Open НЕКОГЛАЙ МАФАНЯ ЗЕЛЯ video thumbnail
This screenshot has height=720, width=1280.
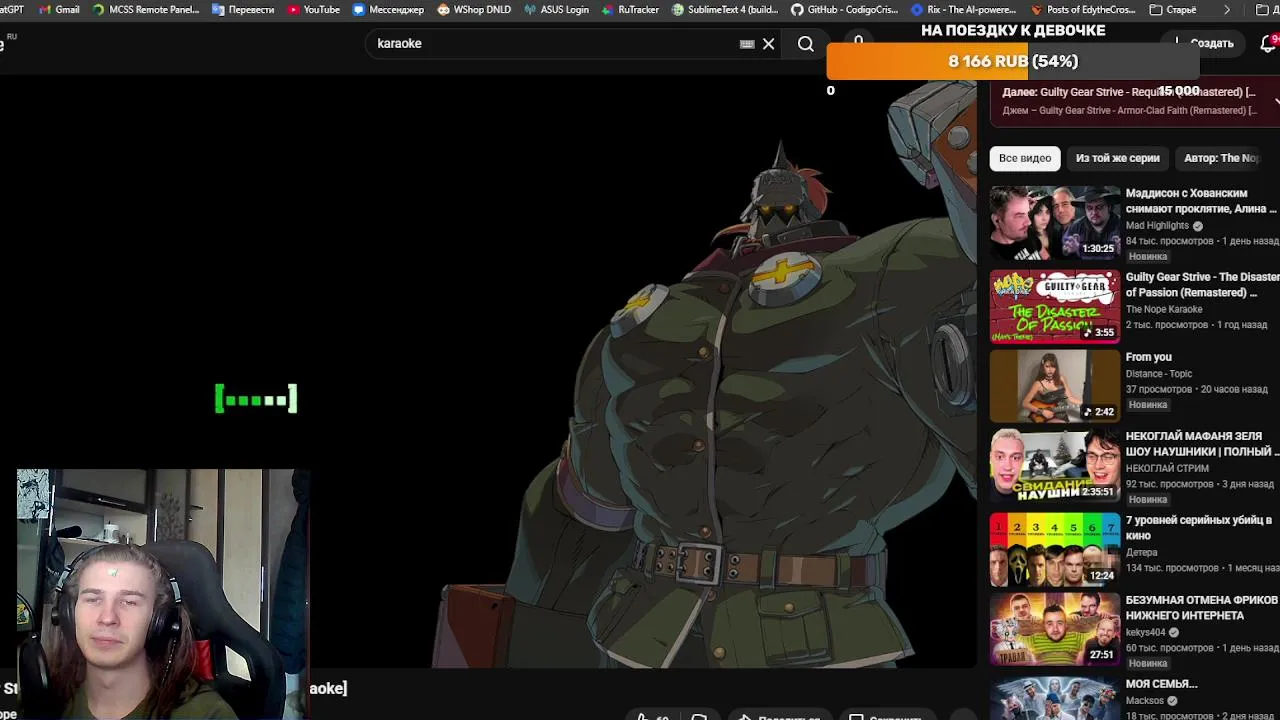[1055, 466]
